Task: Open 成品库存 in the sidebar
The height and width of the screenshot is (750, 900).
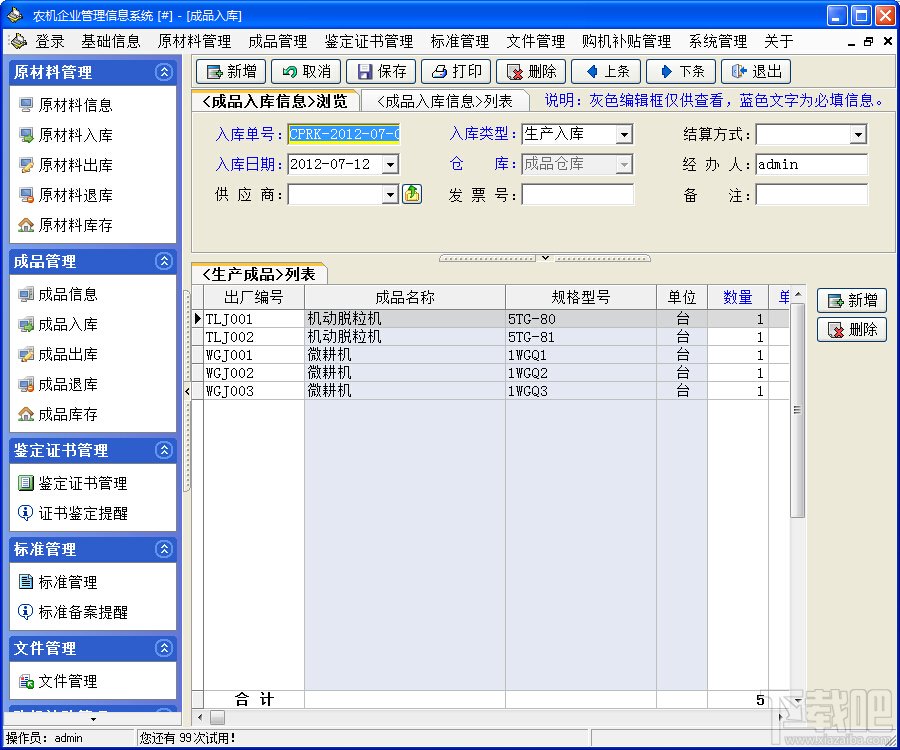Action: (57, 414)
